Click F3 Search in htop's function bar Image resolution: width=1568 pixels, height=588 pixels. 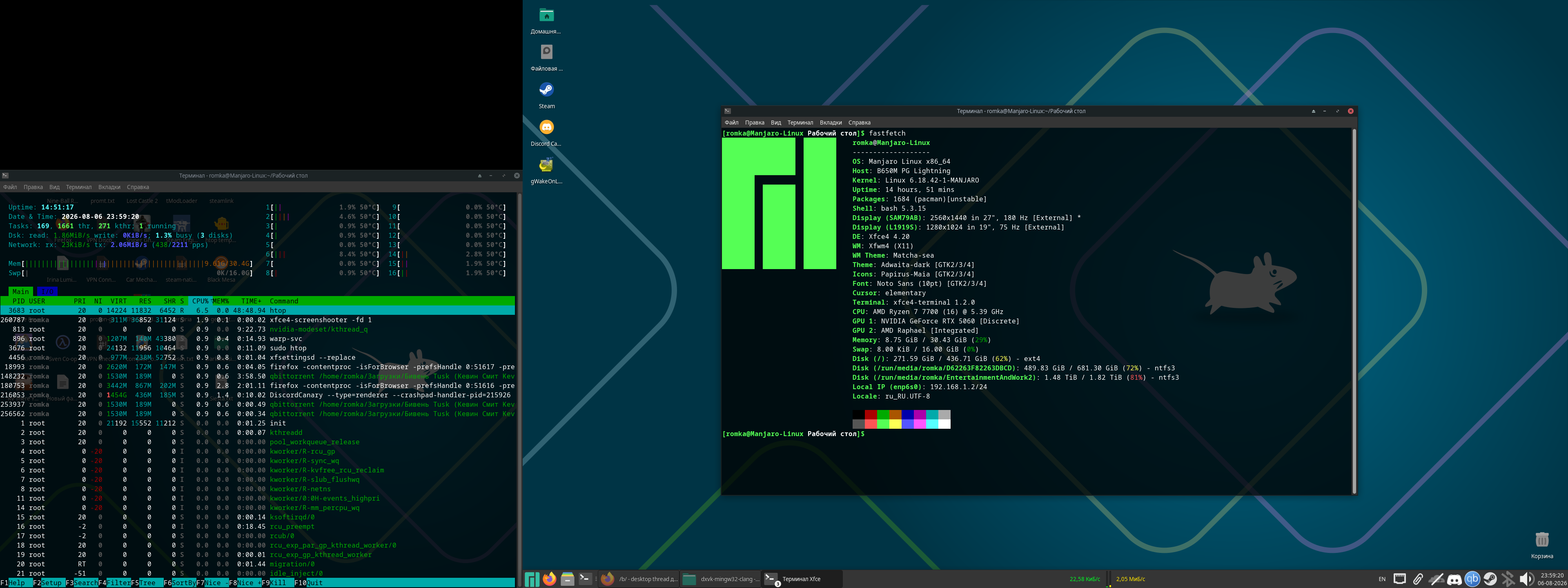click(x=82, y=583)
